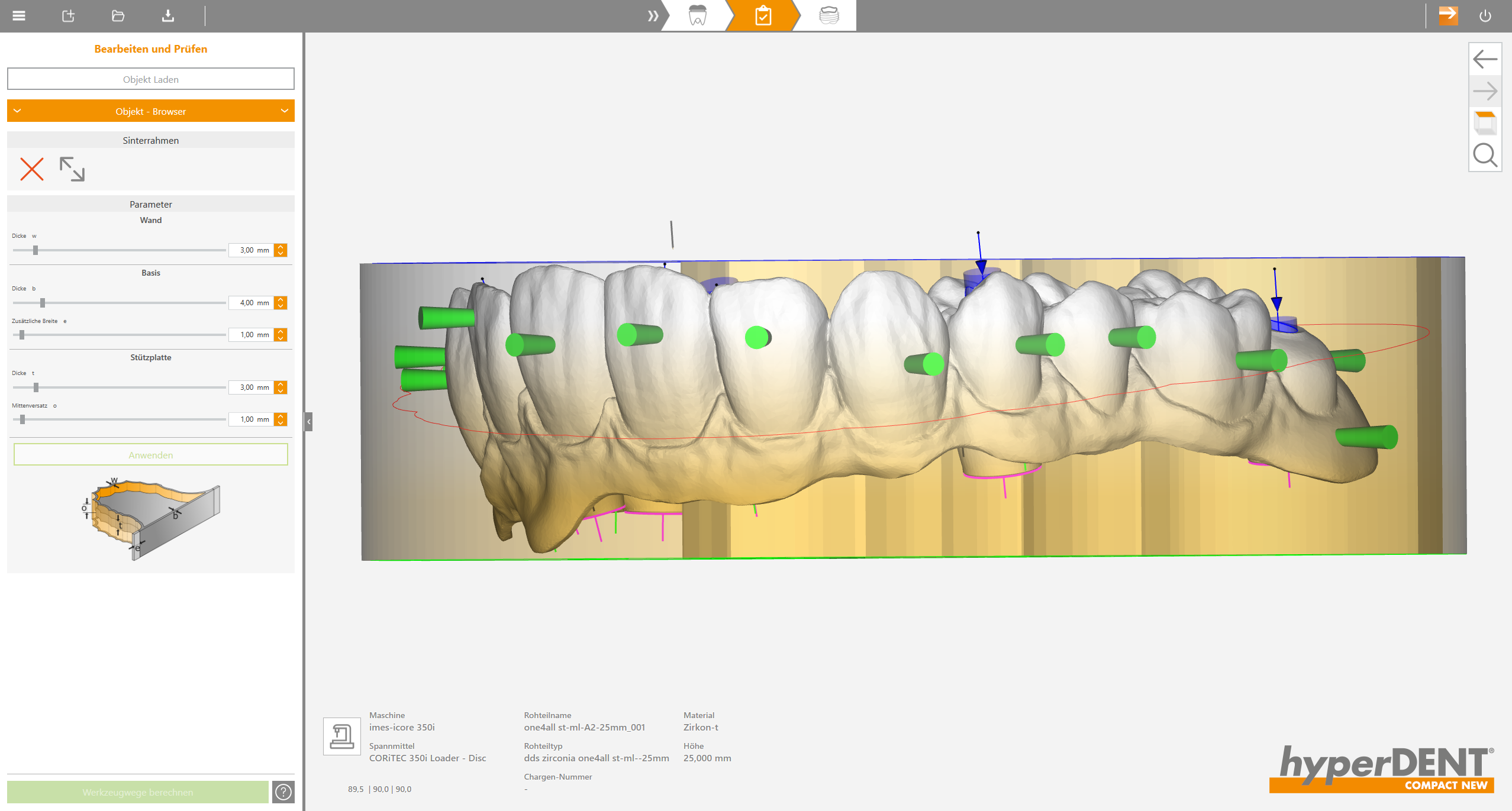Expand the right chevron on Objekt - Browser
The width and height of the screenshot is (1512, 811).
[x=283, y=111]
